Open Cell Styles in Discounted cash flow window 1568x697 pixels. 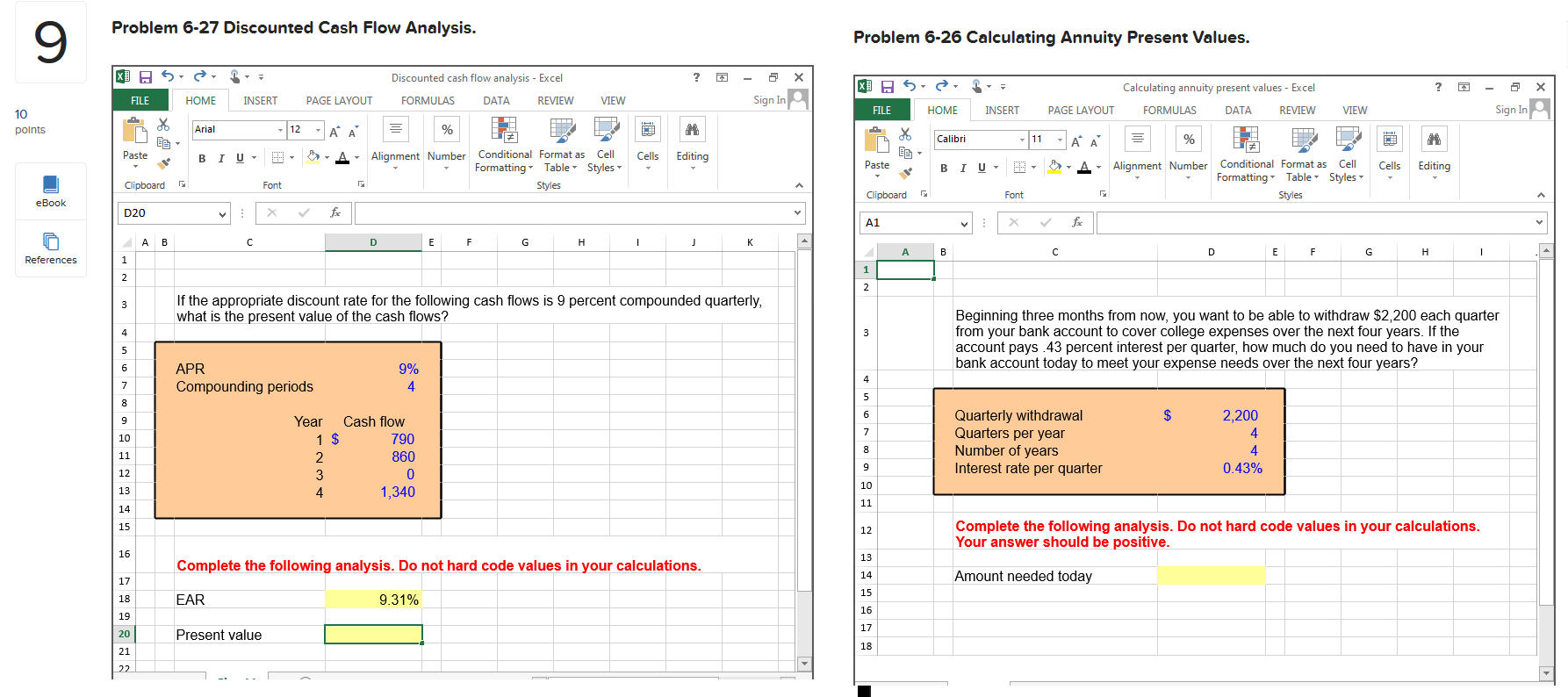(605, 145)
